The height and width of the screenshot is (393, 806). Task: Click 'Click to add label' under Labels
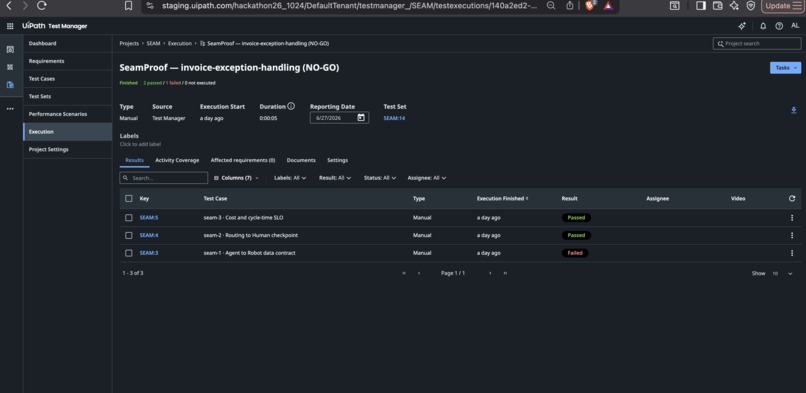pos(140,144)
